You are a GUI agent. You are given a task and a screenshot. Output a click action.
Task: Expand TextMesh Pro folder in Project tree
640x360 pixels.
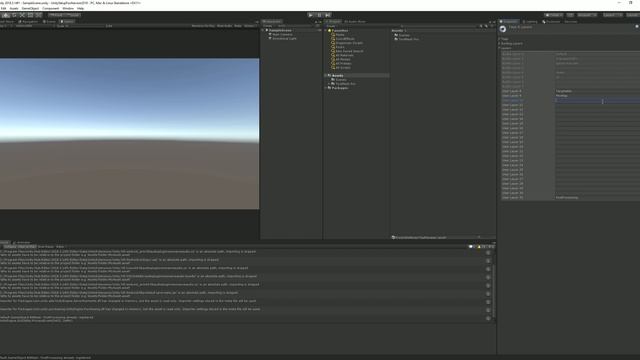tap(329, 84)
